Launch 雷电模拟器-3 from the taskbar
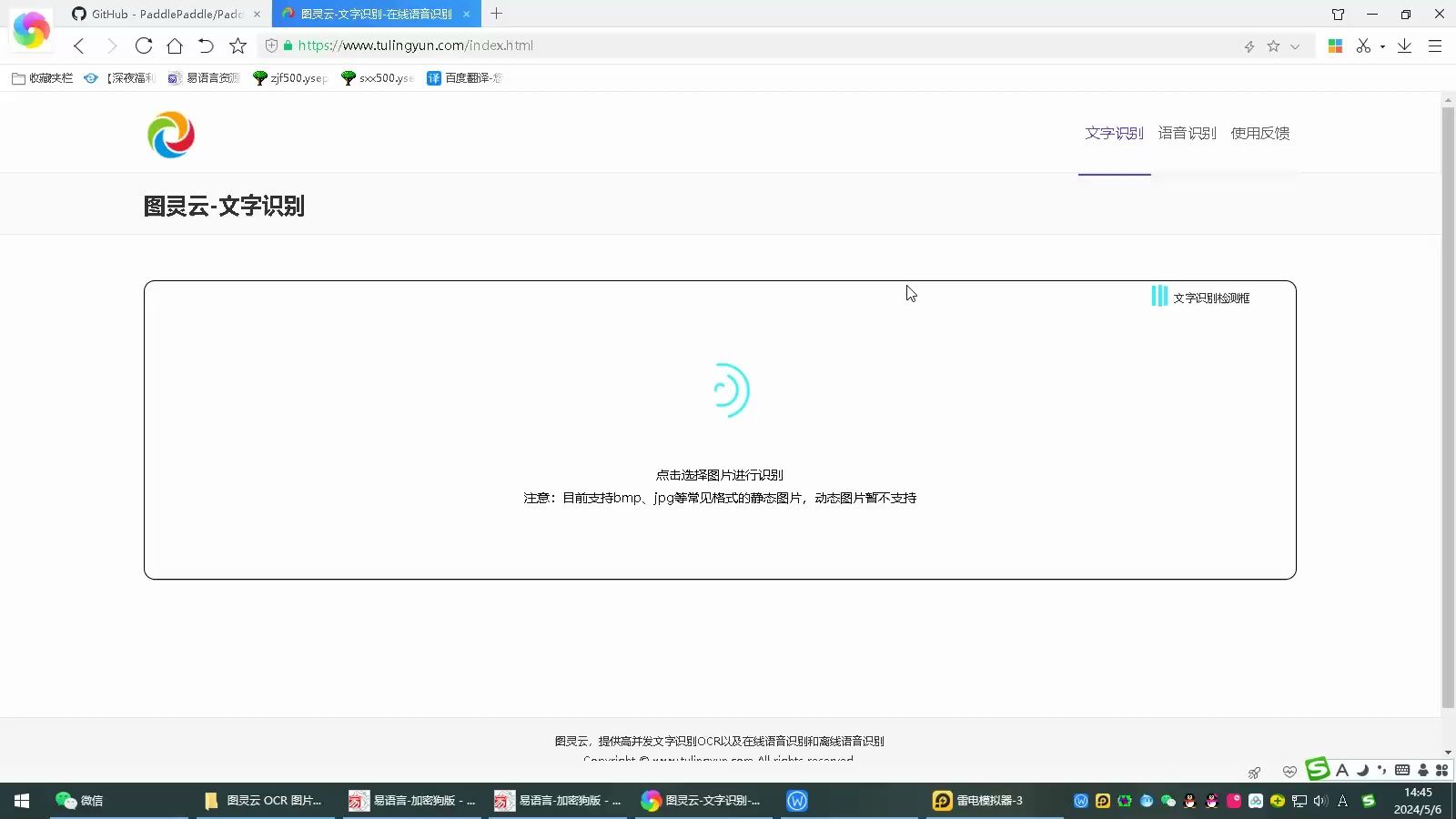 coord(979,801)
